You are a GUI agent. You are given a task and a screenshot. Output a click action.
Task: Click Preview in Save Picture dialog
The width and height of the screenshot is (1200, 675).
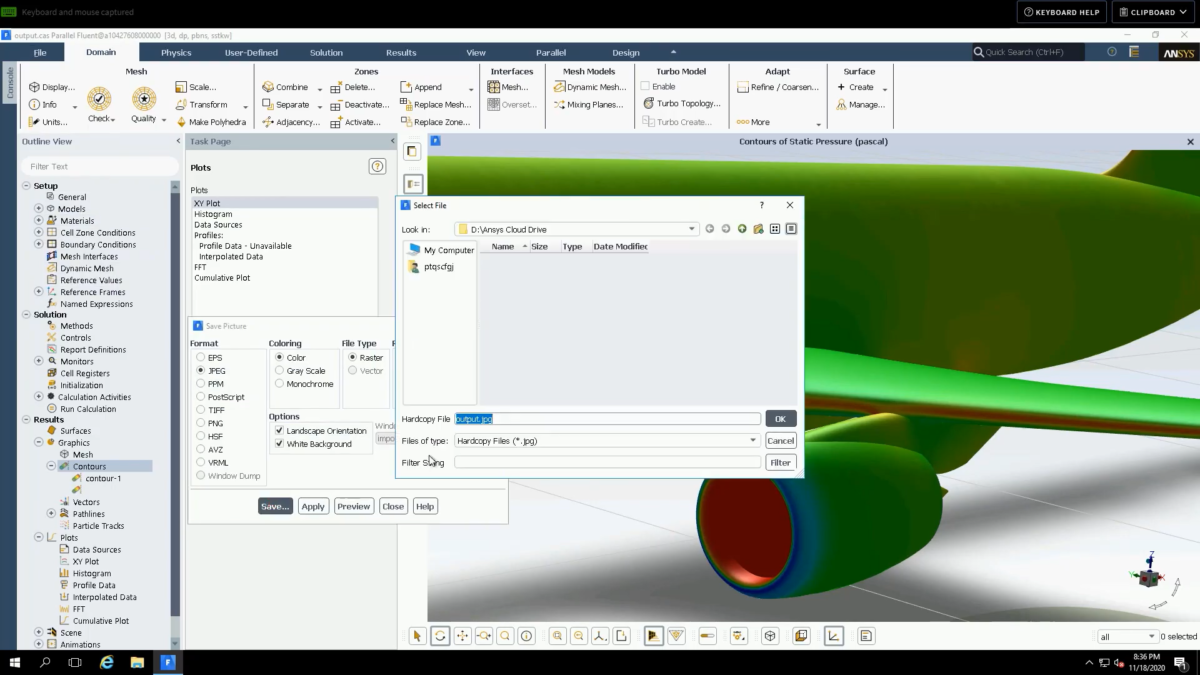coord(353,506)
